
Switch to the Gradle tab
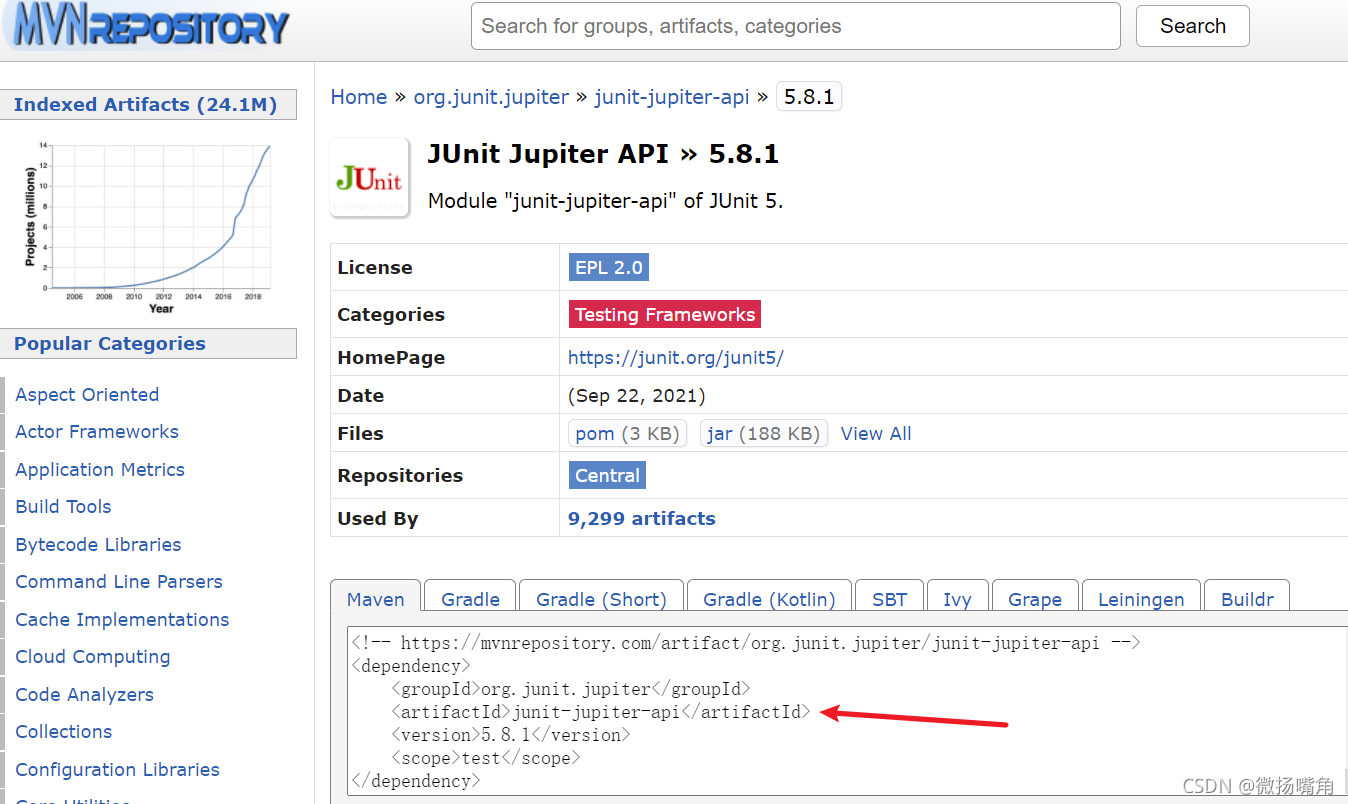(470, 598)
